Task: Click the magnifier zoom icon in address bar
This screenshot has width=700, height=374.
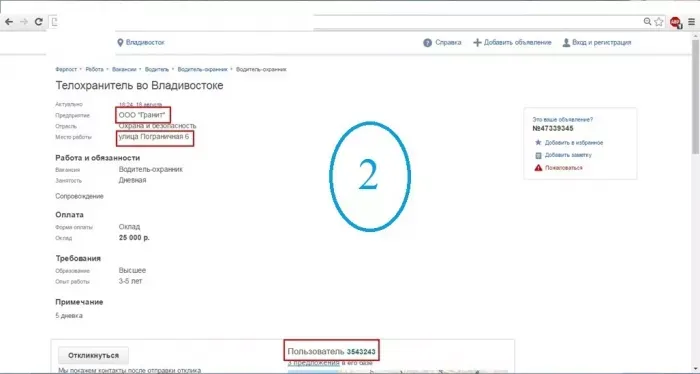Action: coord(647,21)
